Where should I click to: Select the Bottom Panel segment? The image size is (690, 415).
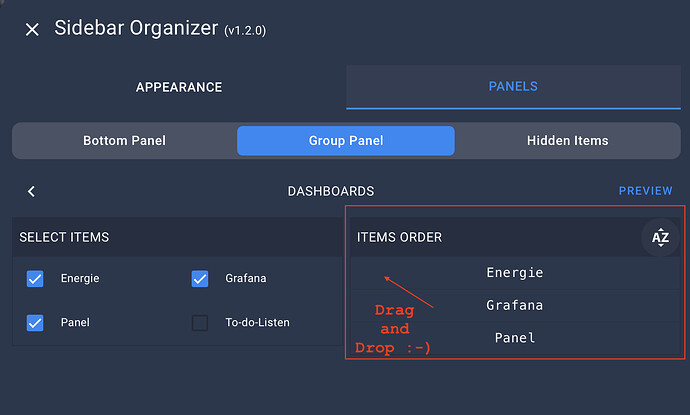[x=124, y=141]
